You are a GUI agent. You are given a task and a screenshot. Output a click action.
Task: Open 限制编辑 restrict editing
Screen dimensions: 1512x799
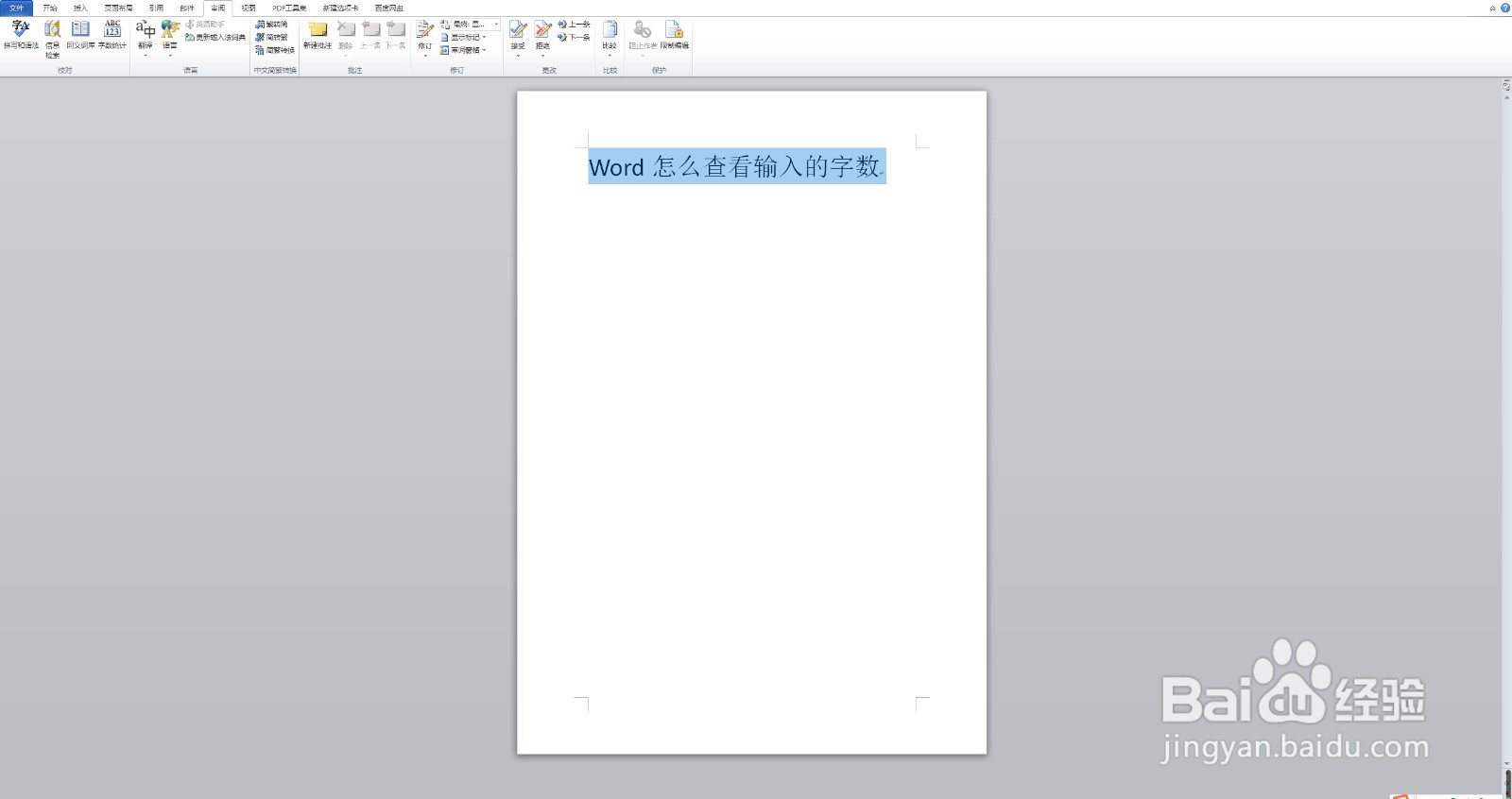675,35
